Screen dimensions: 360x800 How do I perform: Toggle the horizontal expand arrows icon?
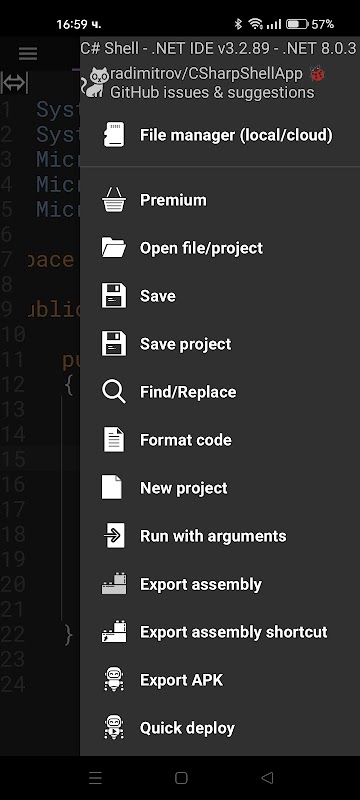(14, 83)
